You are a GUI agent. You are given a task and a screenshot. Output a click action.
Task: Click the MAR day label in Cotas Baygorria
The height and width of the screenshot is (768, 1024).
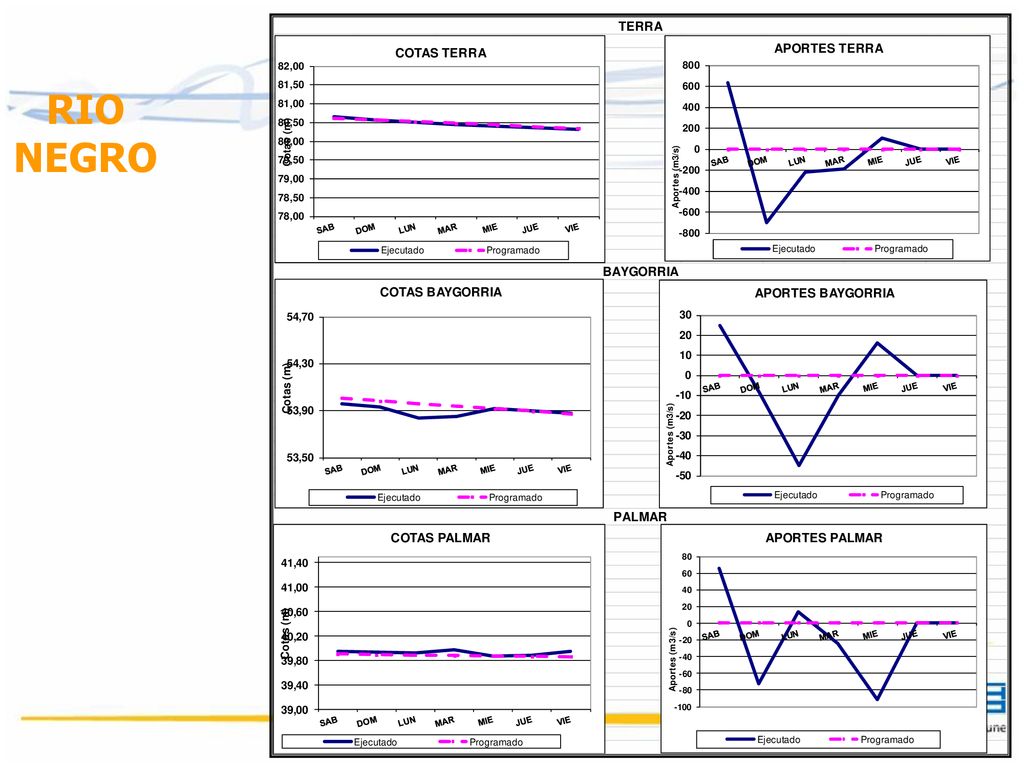tap(447, 470)
